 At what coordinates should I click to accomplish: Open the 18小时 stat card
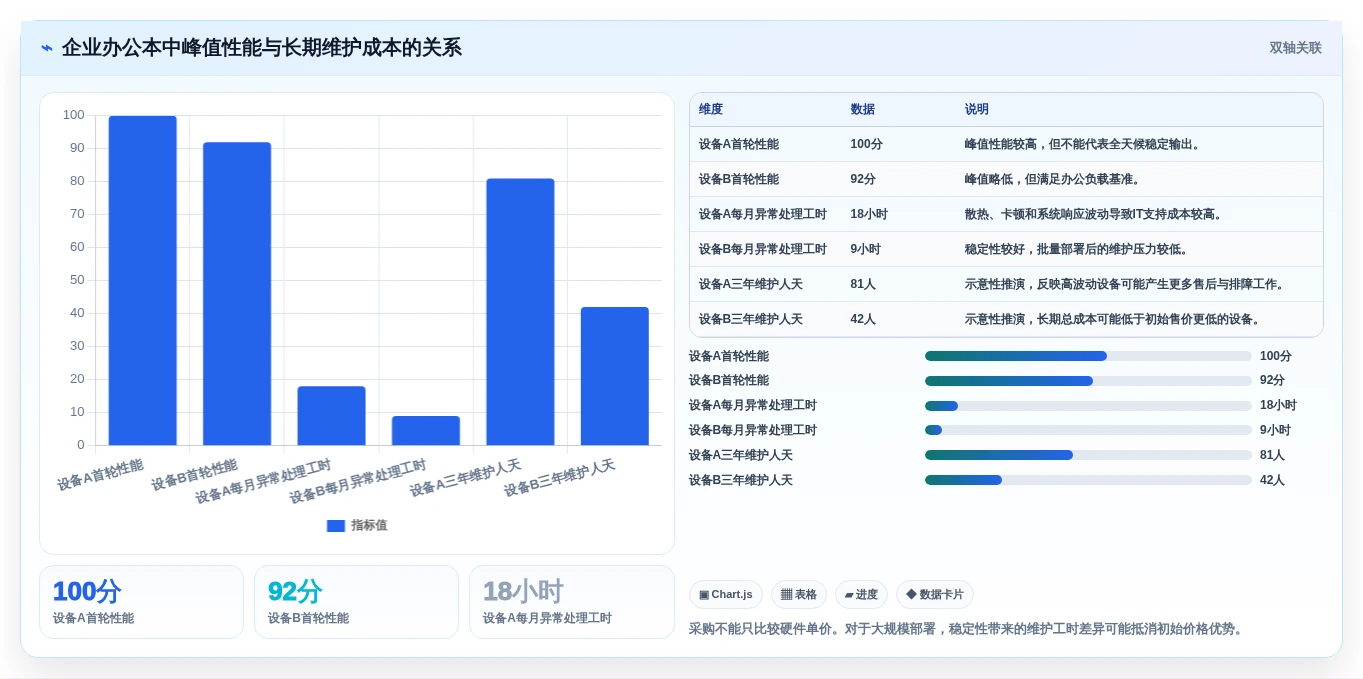point(571,602)
